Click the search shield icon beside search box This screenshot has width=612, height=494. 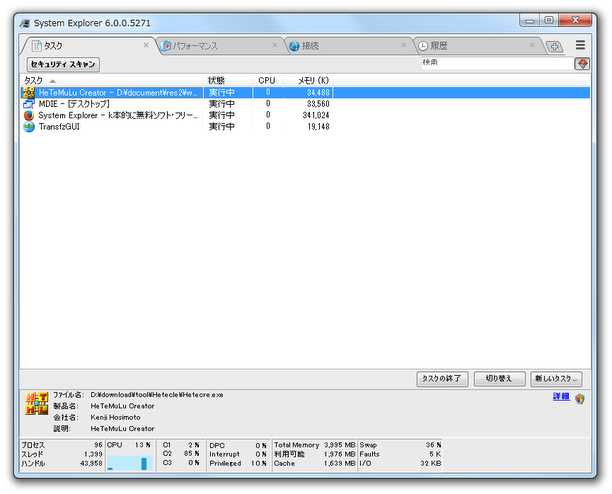582,64
